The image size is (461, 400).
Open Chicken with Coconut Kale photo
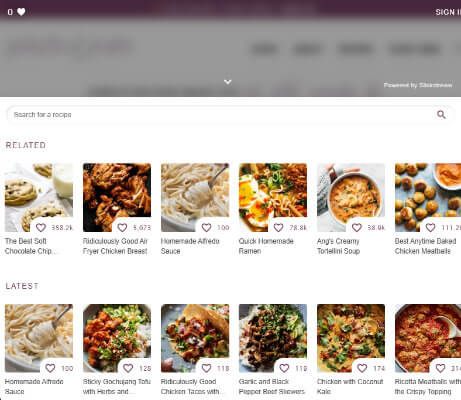351,338
